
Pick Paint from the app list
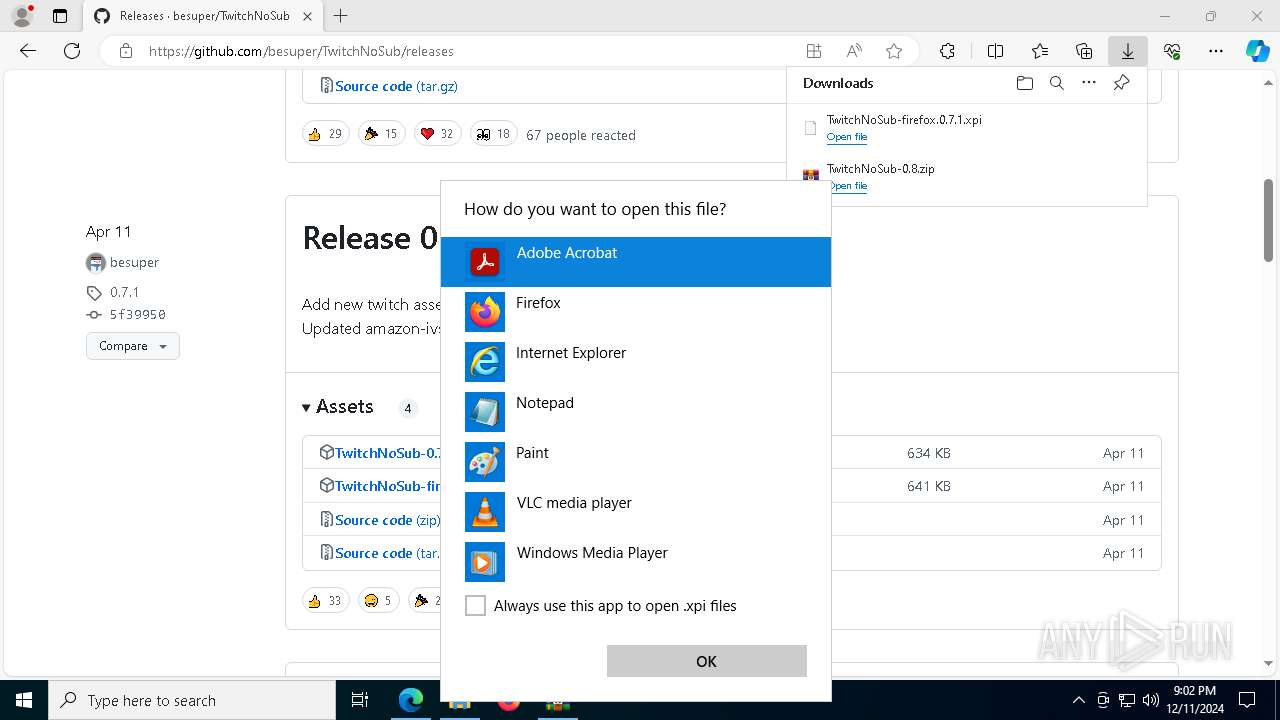coord(636,462)
